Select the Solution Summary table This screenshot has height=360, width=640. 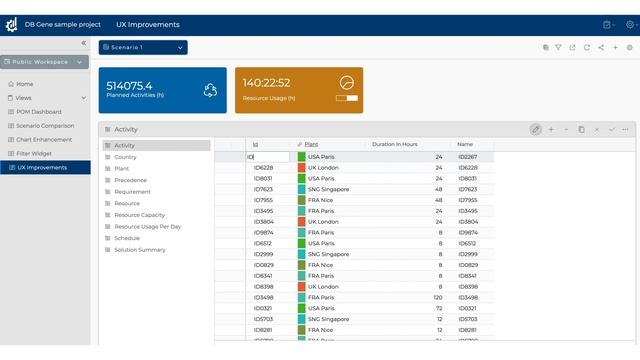140,250
